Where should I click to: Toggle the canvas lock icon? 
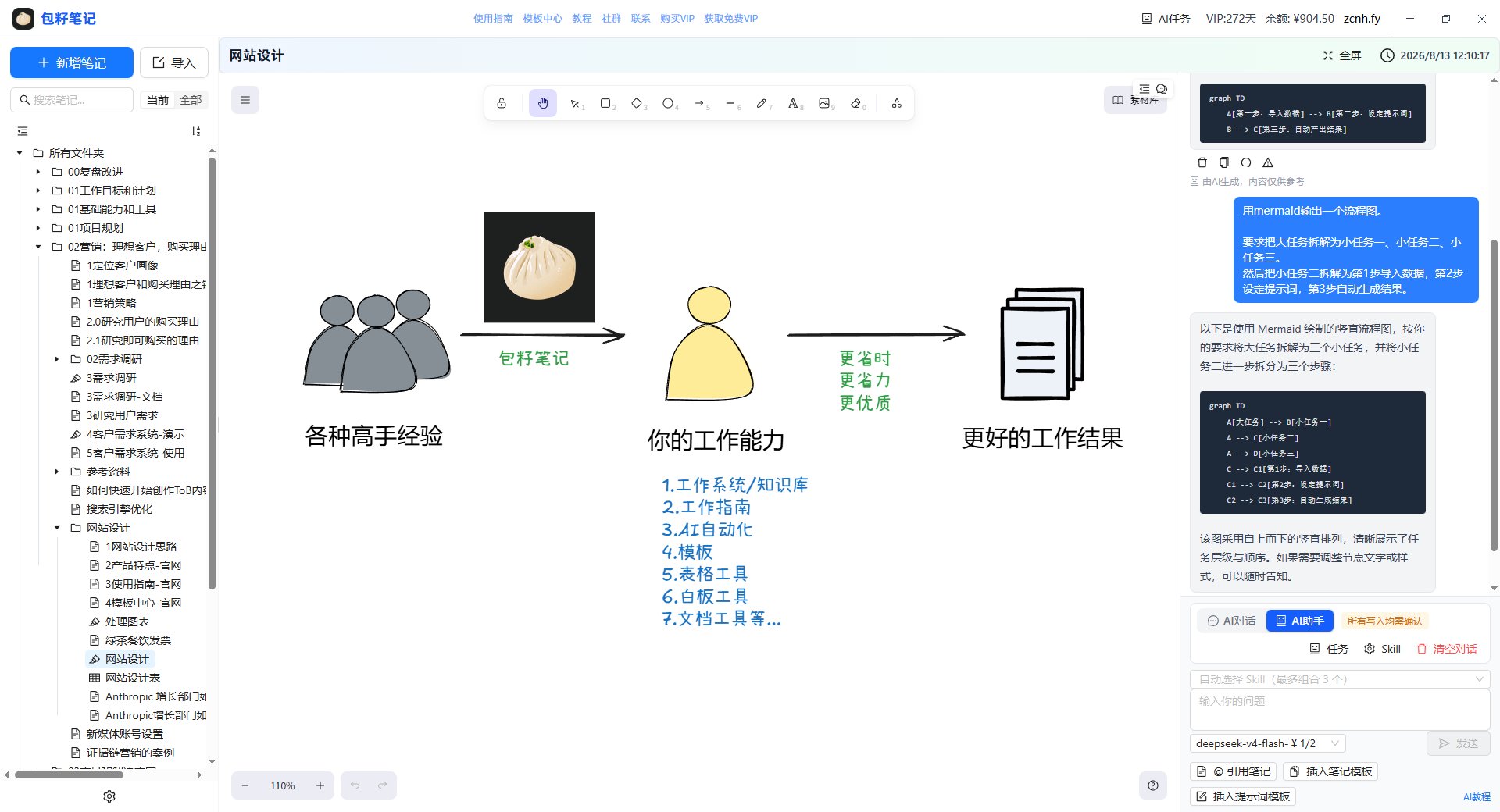click(x=502, y=103)
